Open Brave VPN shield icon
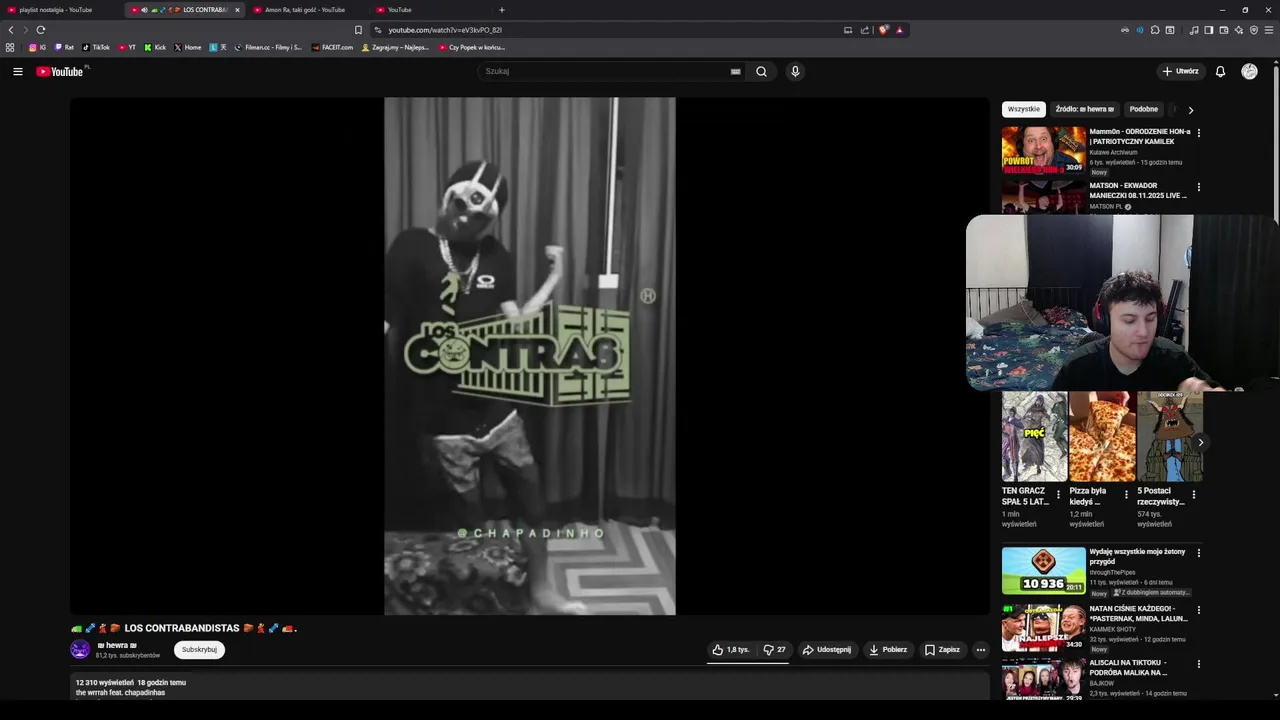This screenshot has width=1280, height=720. pos(1254,30)
